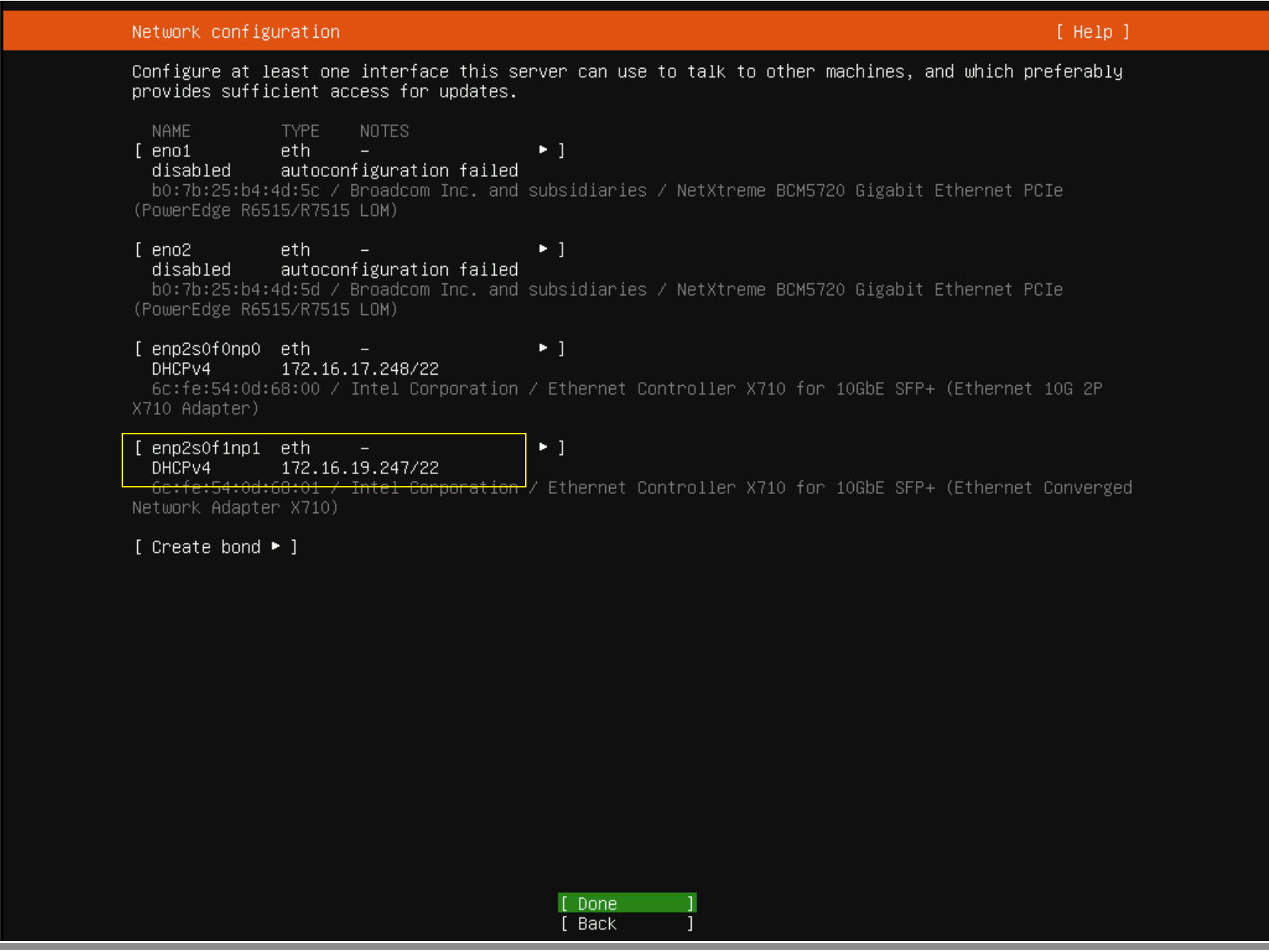The image size is (1269, 952).
Task: Click the Network configuration title
Action: (235, 32)
